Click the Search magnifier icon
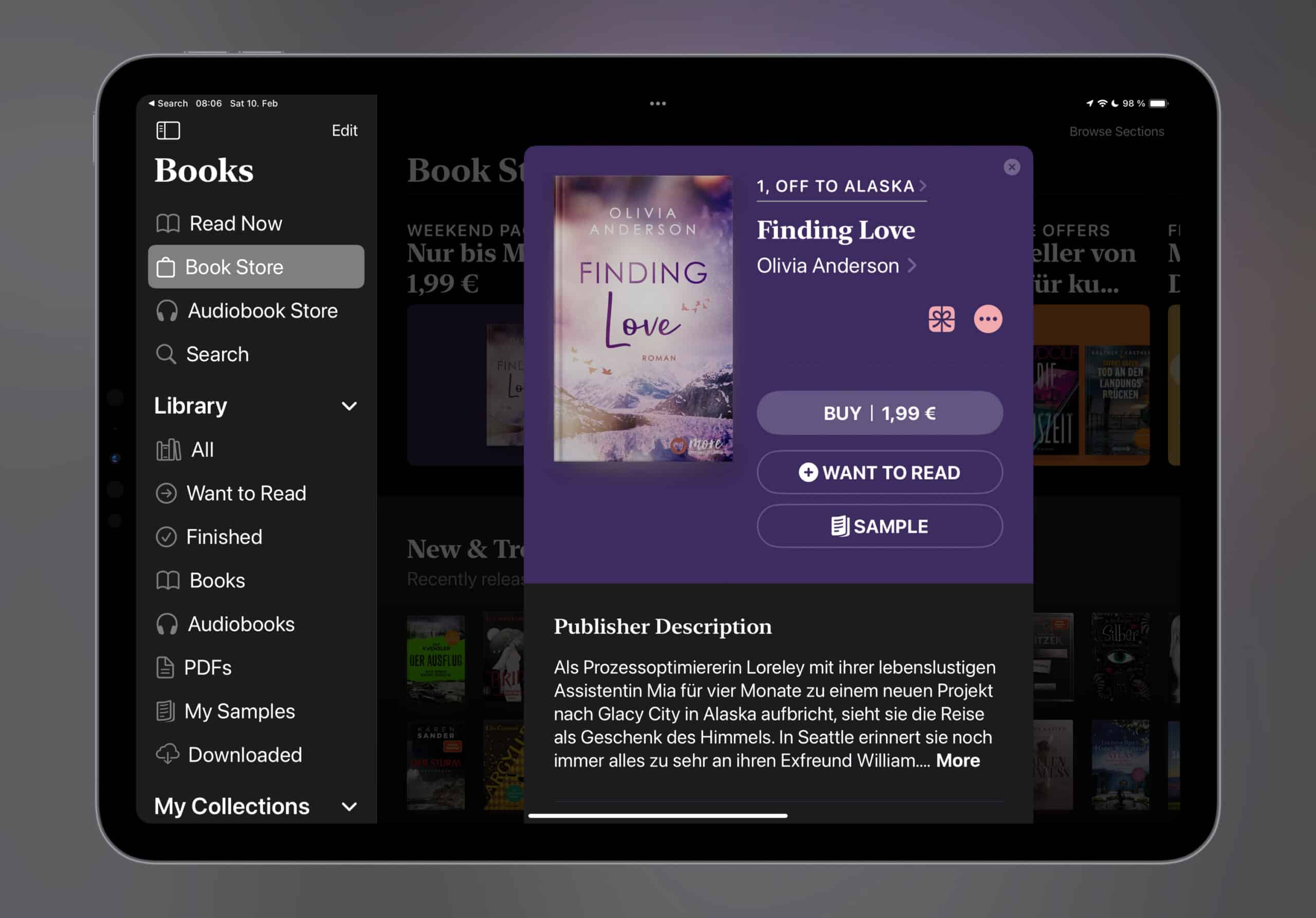 (166, 354)
